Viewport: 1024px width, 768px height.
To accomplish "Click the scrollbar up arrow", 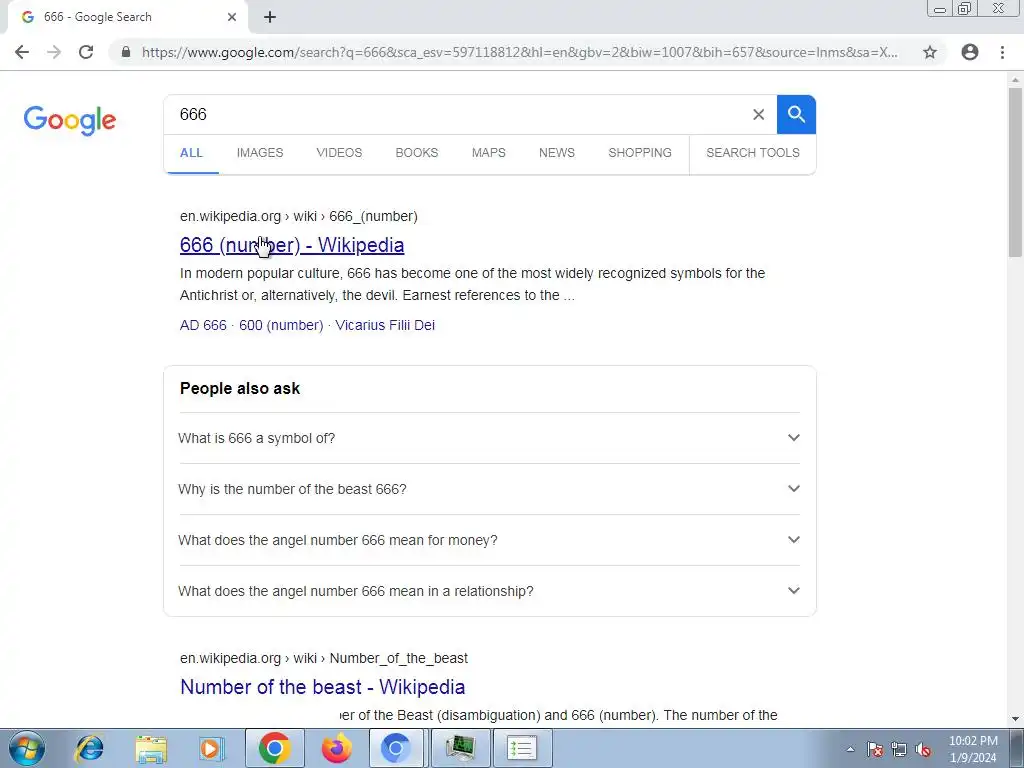I will point(1015,80).
